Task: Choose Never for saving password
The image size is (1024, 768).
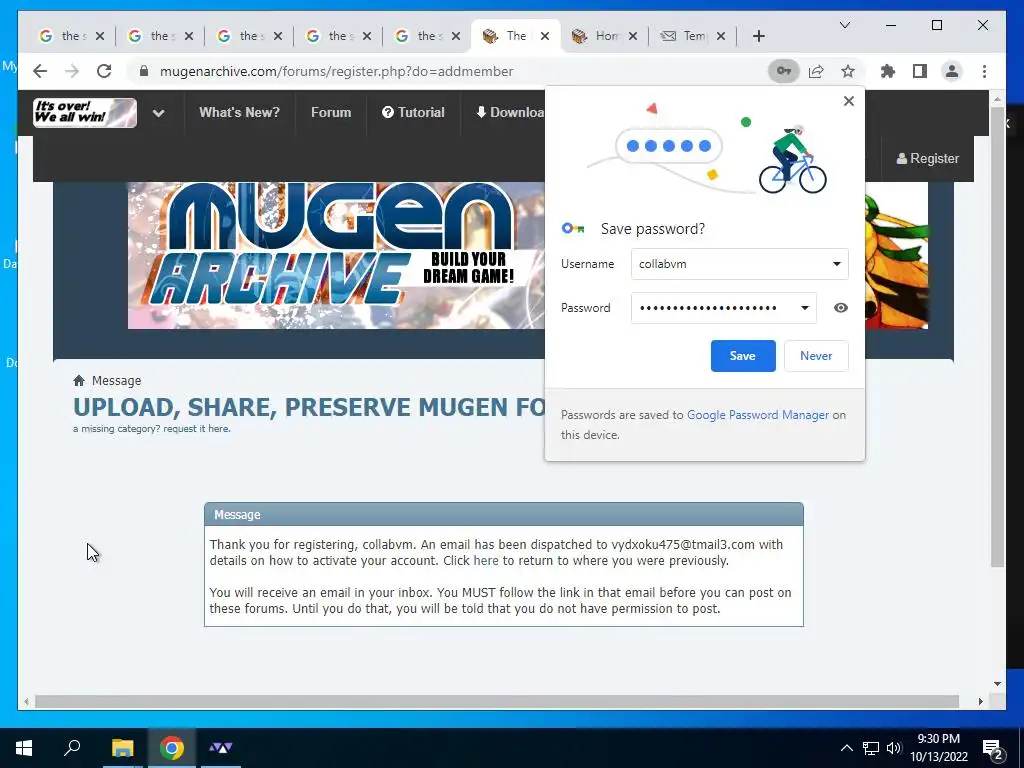Action: point(816,356)
